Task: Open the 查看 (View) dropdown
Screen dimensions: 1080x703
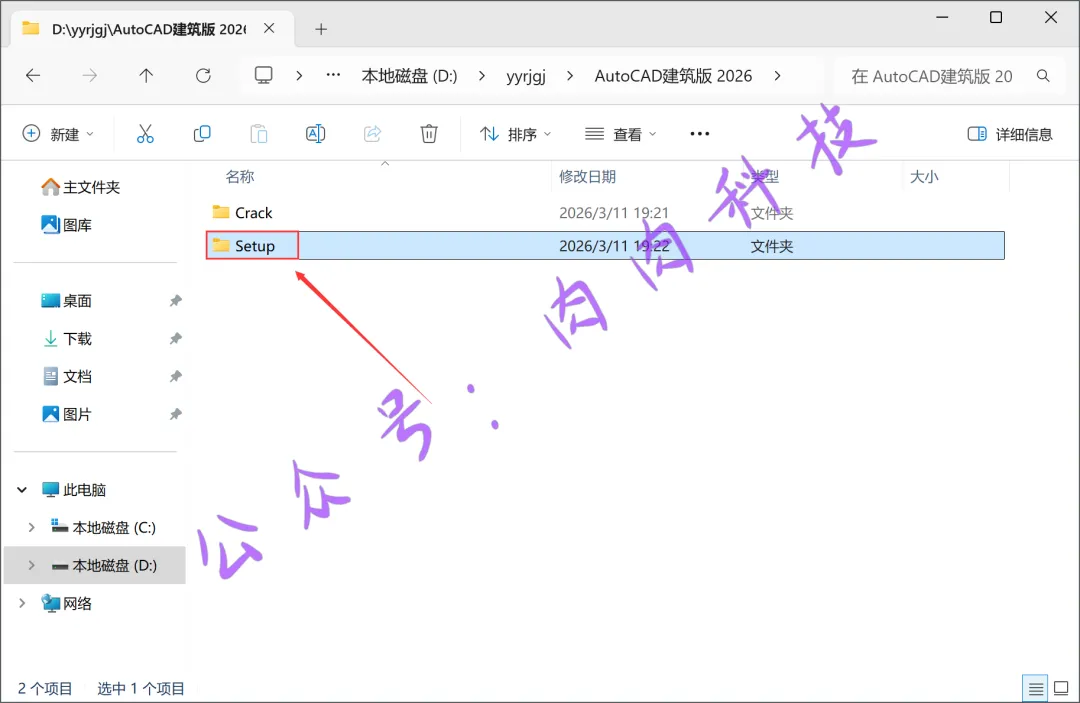Action: [x=621, y=134]
